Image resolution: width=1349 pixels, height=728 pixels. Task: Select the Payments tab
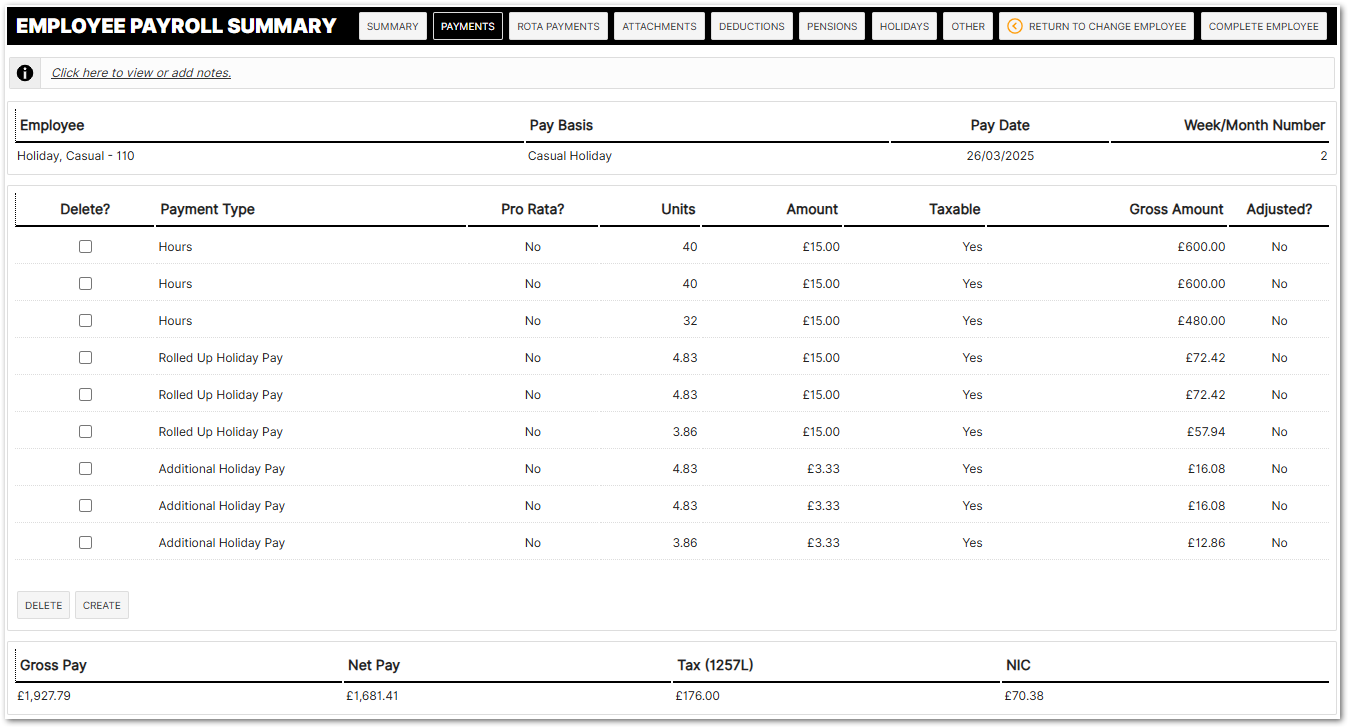(467, 26)
